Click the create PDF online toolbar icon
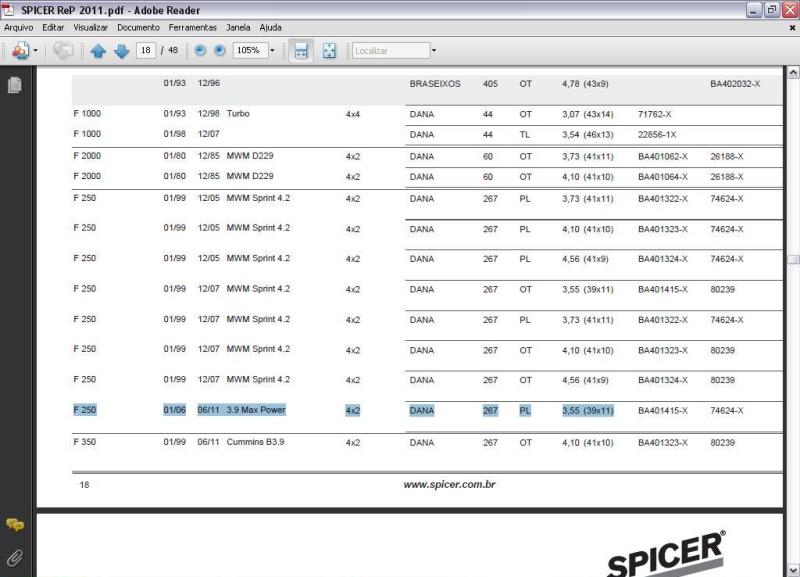The height and width of the screenshot is (577, 800). tap(20, 51)
